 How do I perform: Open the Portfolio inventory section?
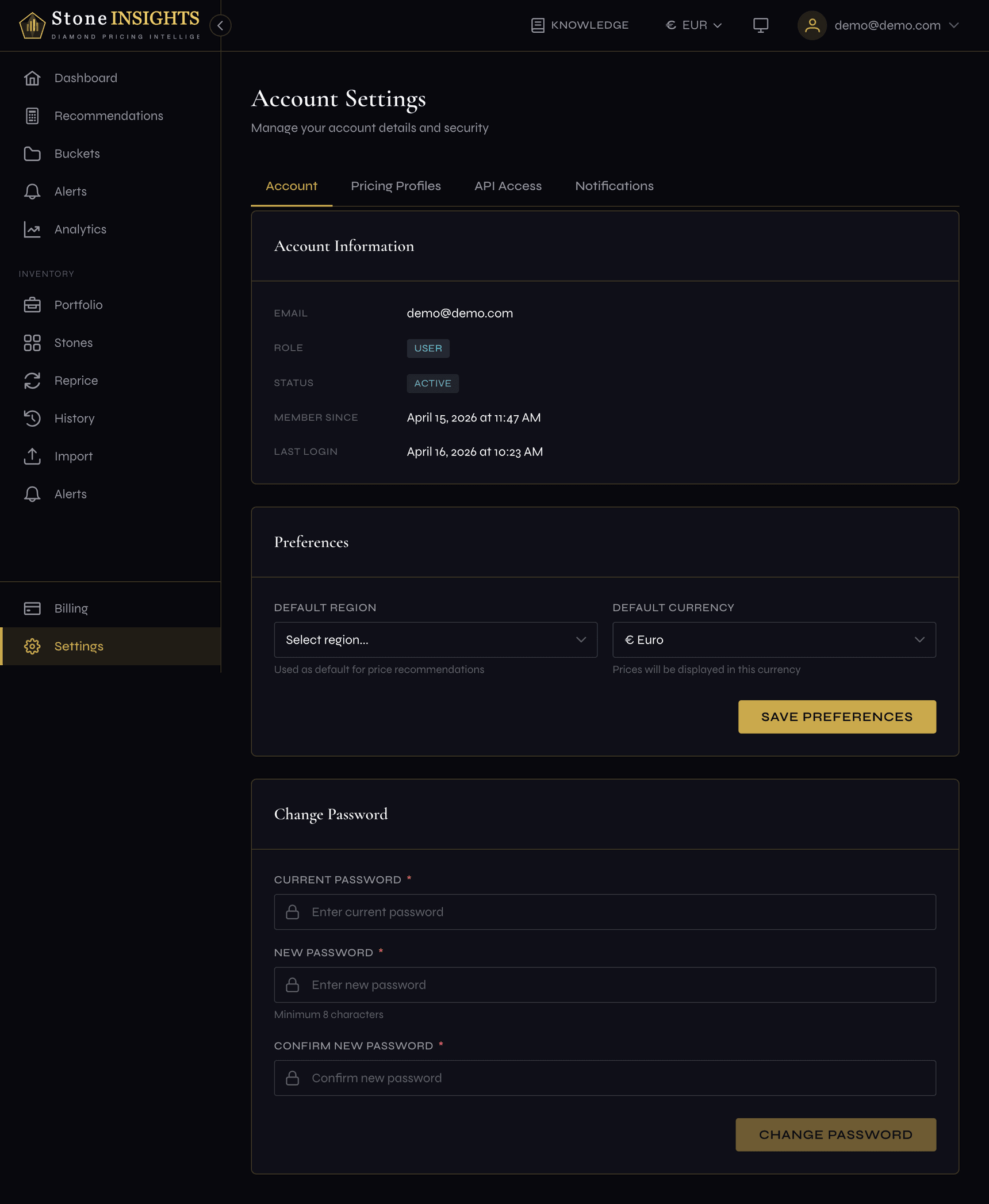click(x=78, y=305)
